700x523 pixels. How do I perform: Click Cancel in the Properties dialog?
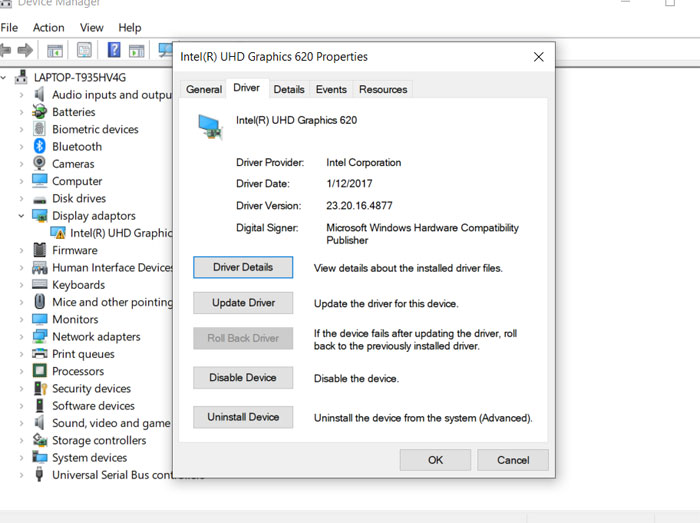pos(513,460)
